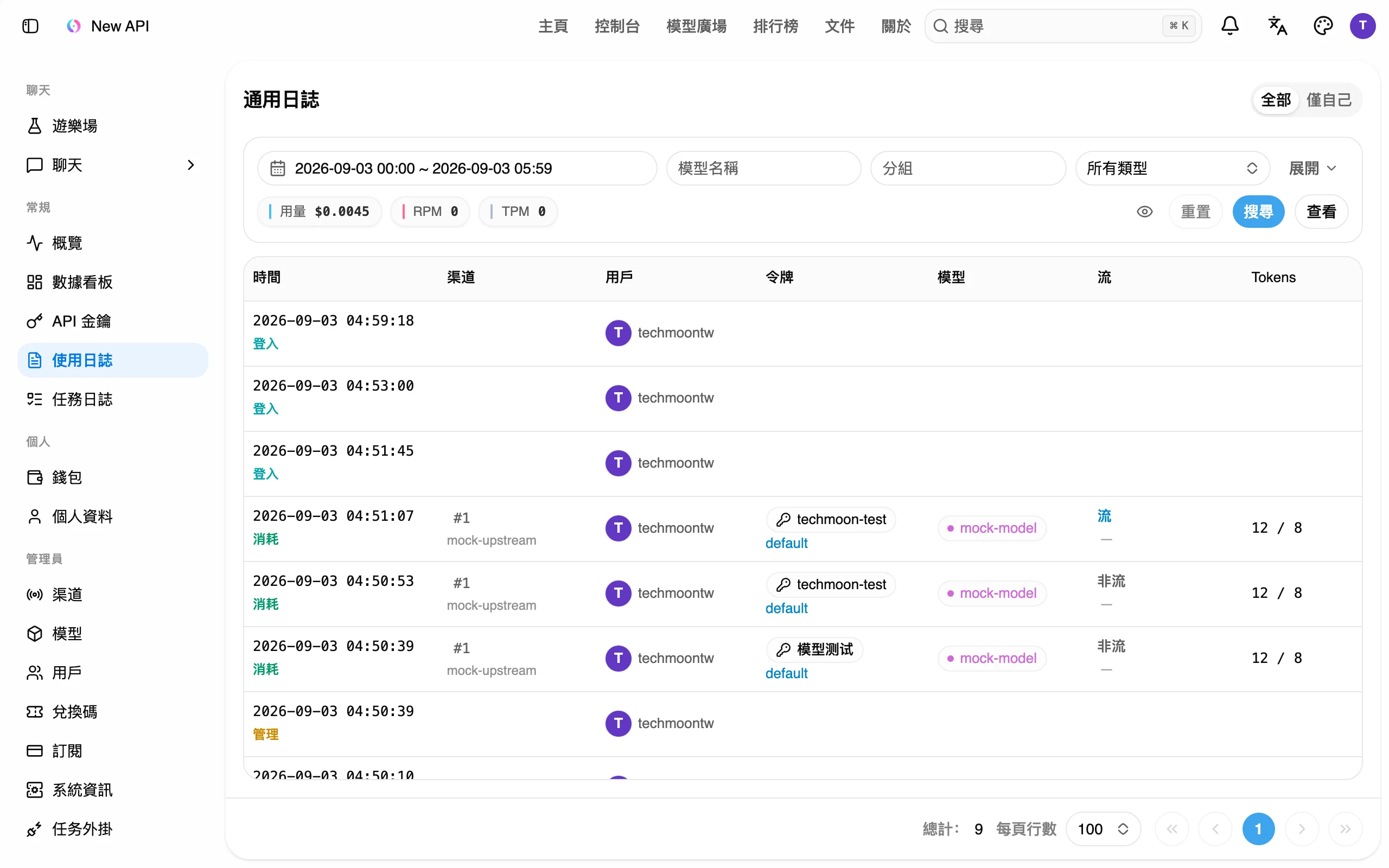The width and height of the screenshot is (1389, 868).
Task: Open 錢包 wallet in sidebar
Action: [x=112, y=477]
